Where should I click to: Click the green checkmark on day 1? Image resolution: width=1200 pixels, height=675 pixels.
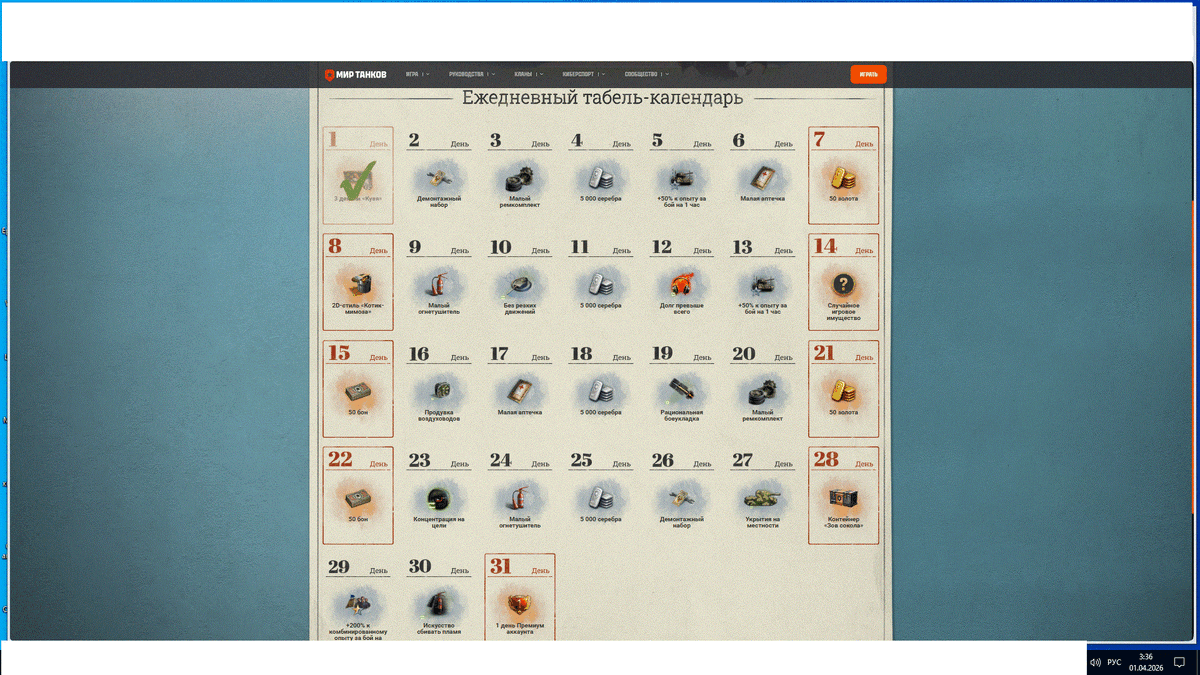click(x=358, y=180)
